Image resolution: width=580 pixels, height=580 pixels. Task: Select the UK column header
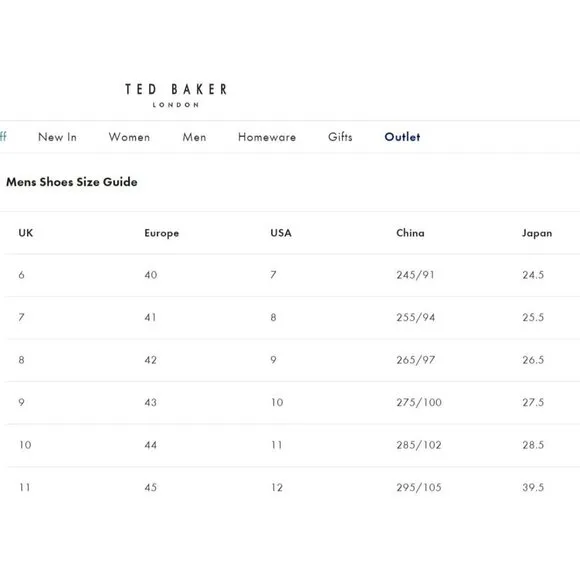[26, 233]
